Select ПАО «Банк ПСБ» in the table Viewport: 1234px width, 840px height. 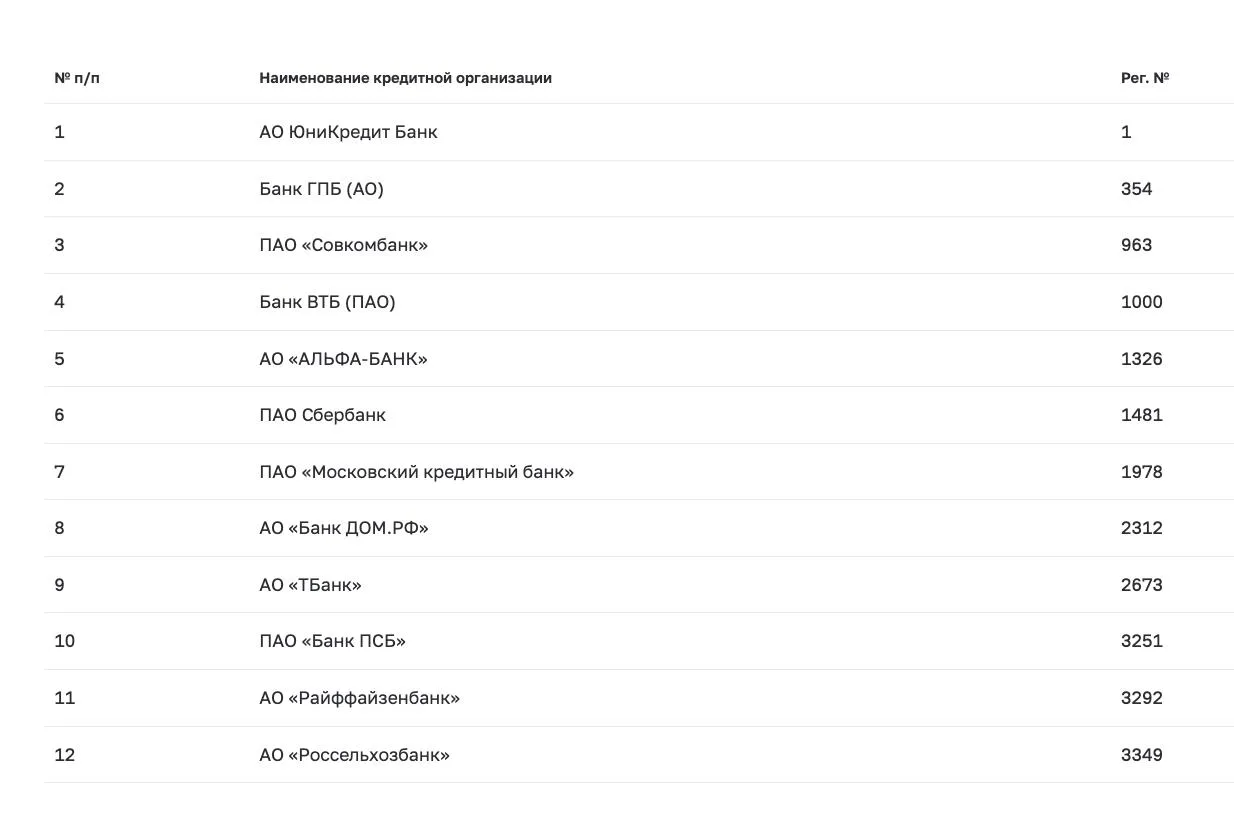coord(332,641)
